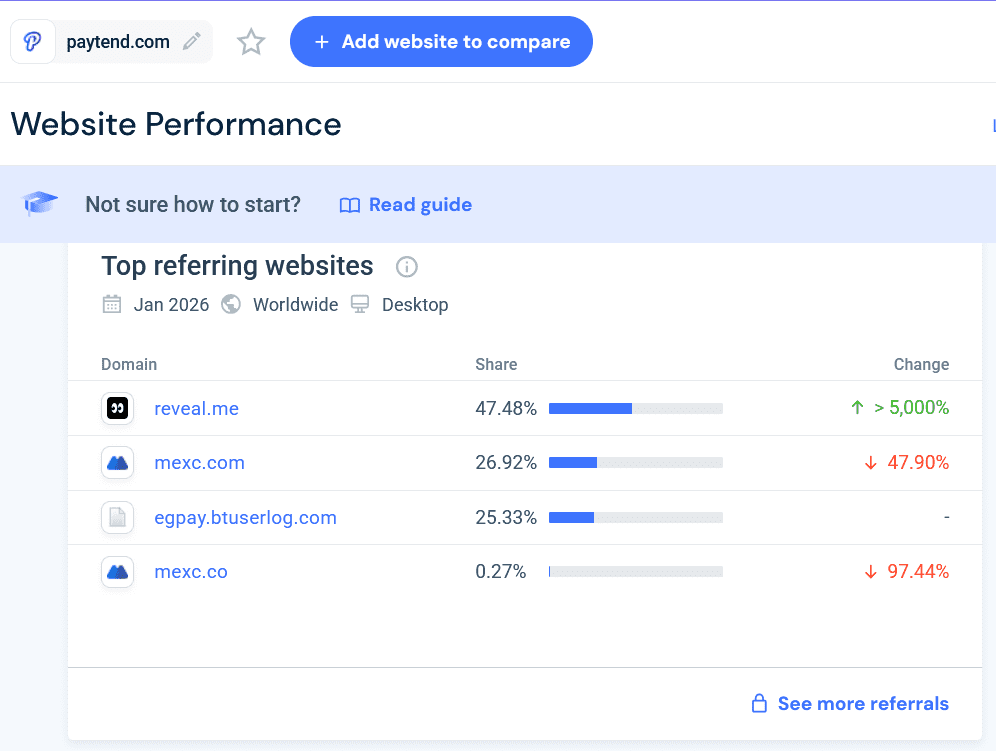Toggle the star to favorite paytend.com

tap(250, 41)
